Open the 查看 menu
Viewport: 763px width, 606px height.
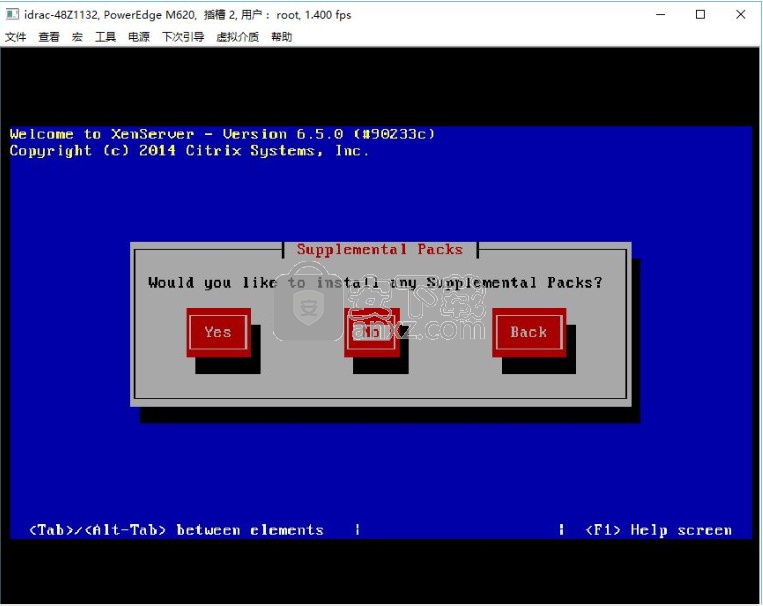click(x=49, y=37)
